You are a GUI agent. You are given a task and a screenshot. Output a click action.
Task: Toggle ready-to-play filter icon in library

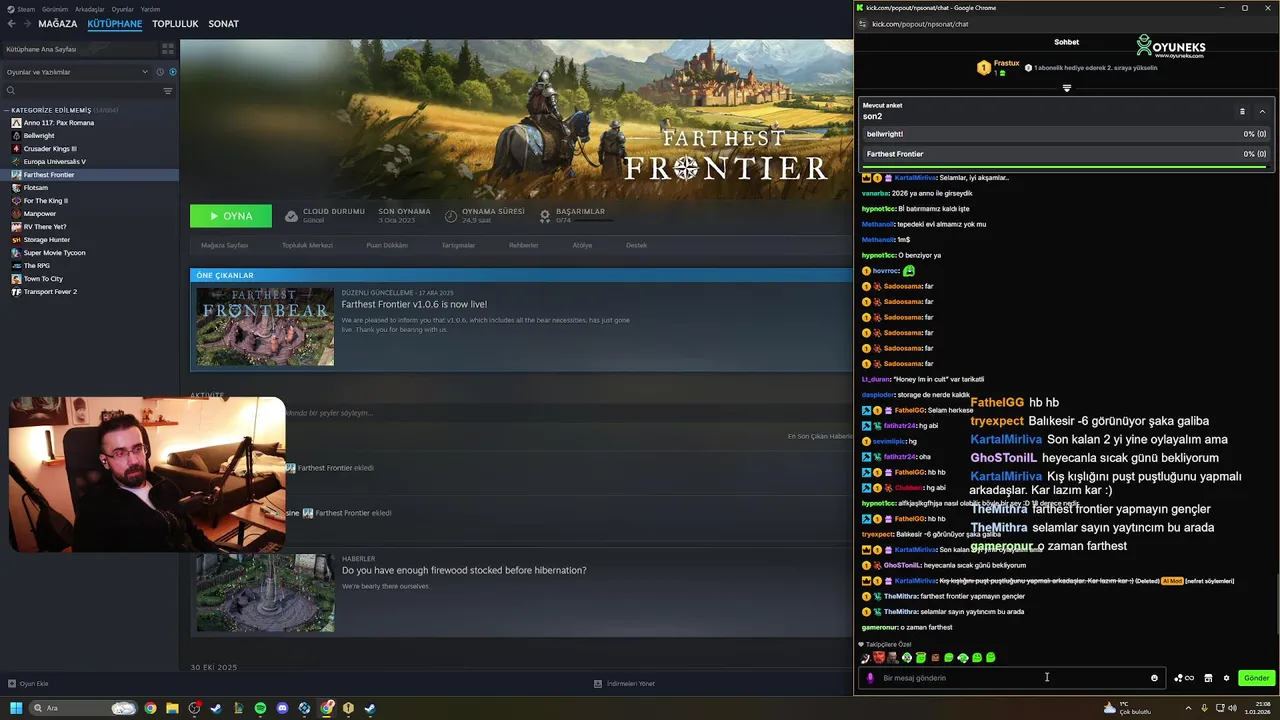coord(173,72)
